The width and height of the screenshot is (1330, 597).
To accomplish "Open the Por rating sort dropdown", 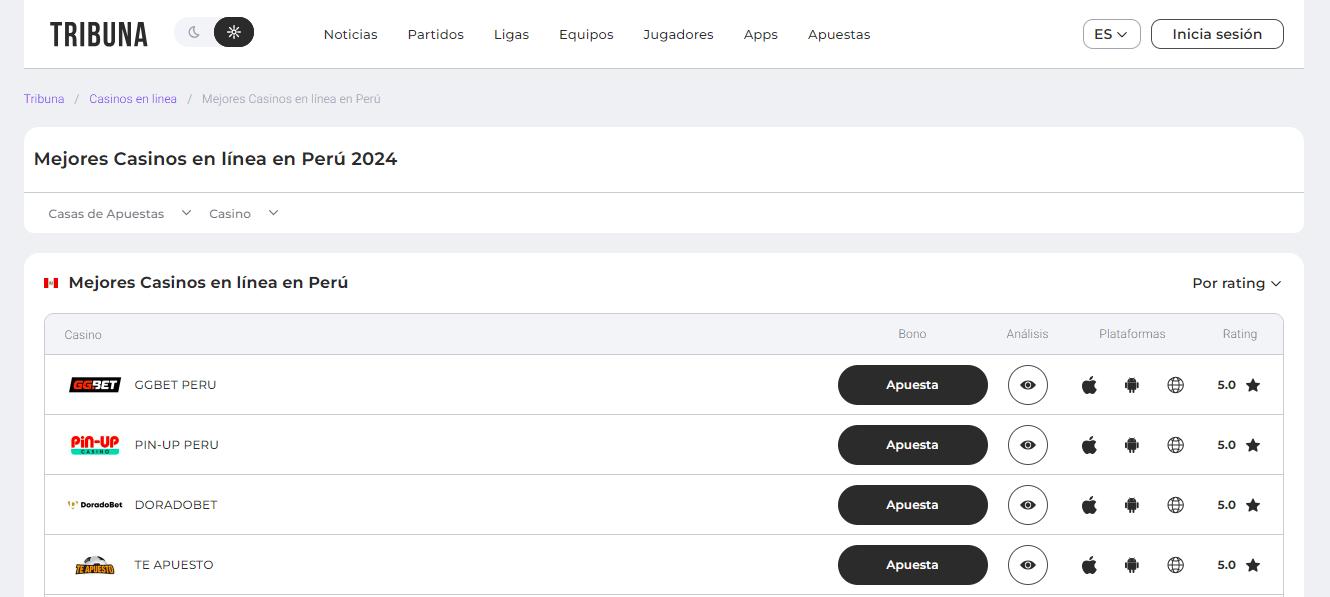I will 1236,283.
